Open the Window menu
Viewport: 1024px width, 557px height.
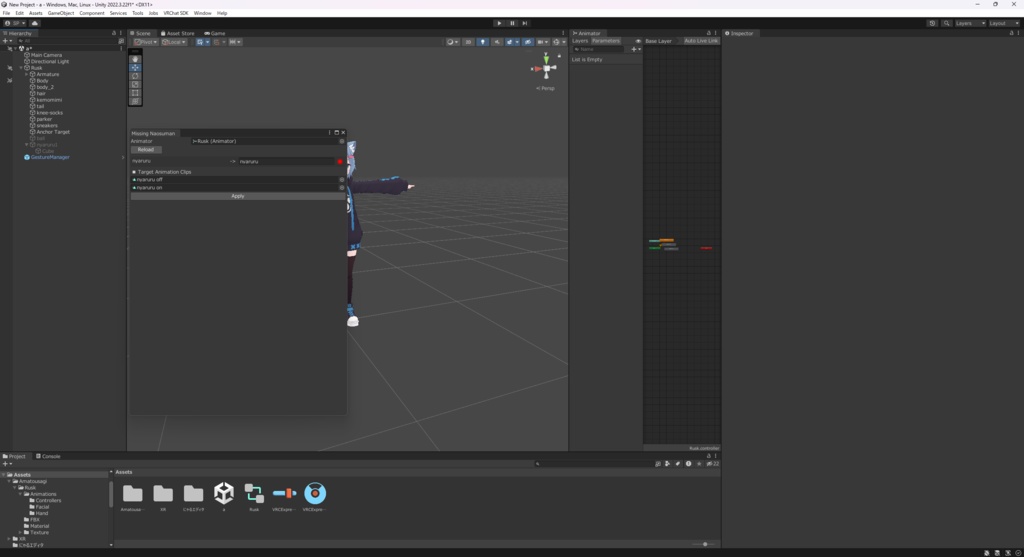pyautogui.click(x=202, y=13)
